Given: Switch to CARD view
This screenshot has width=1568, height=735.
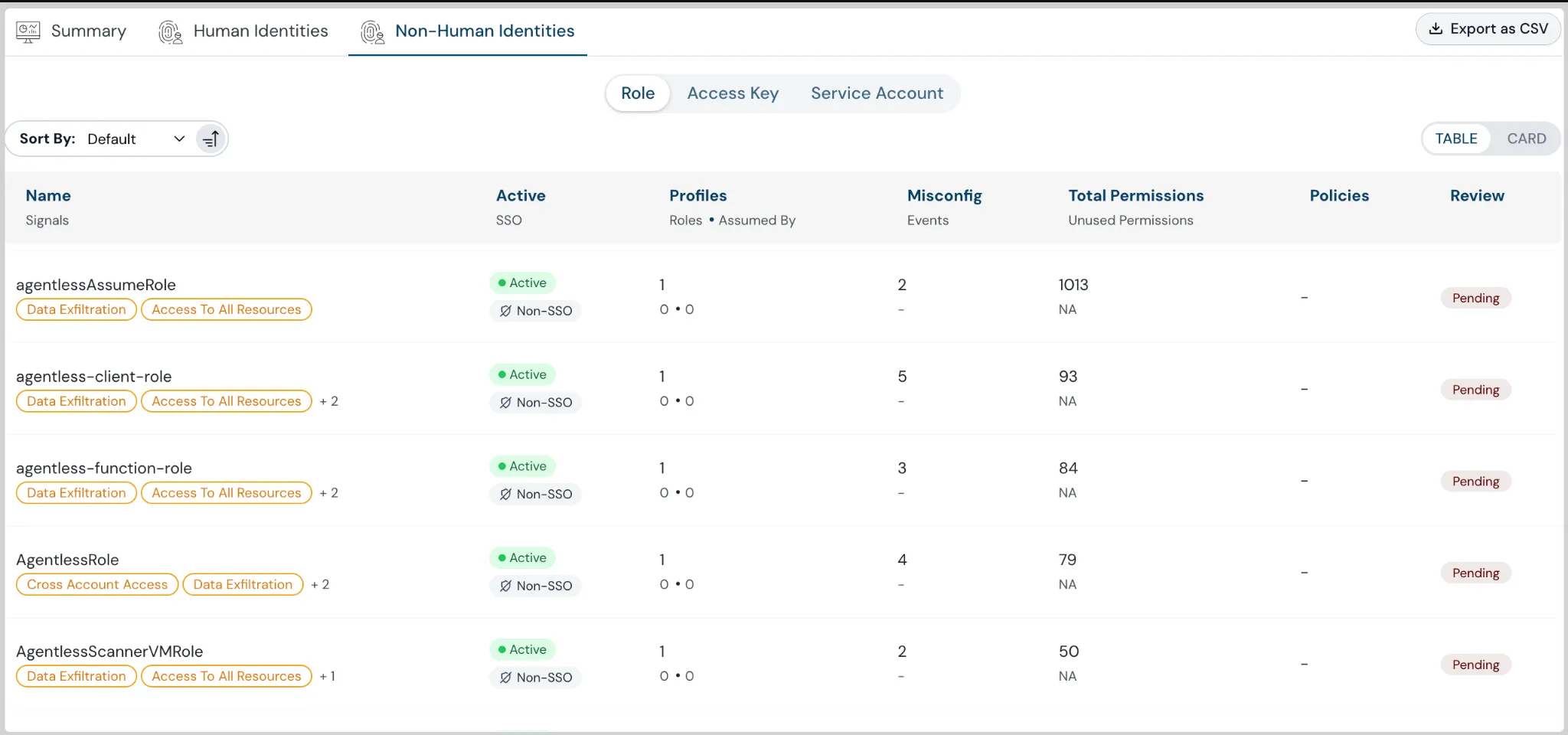Looking at the screenshot, I should tap(1526, 139).
